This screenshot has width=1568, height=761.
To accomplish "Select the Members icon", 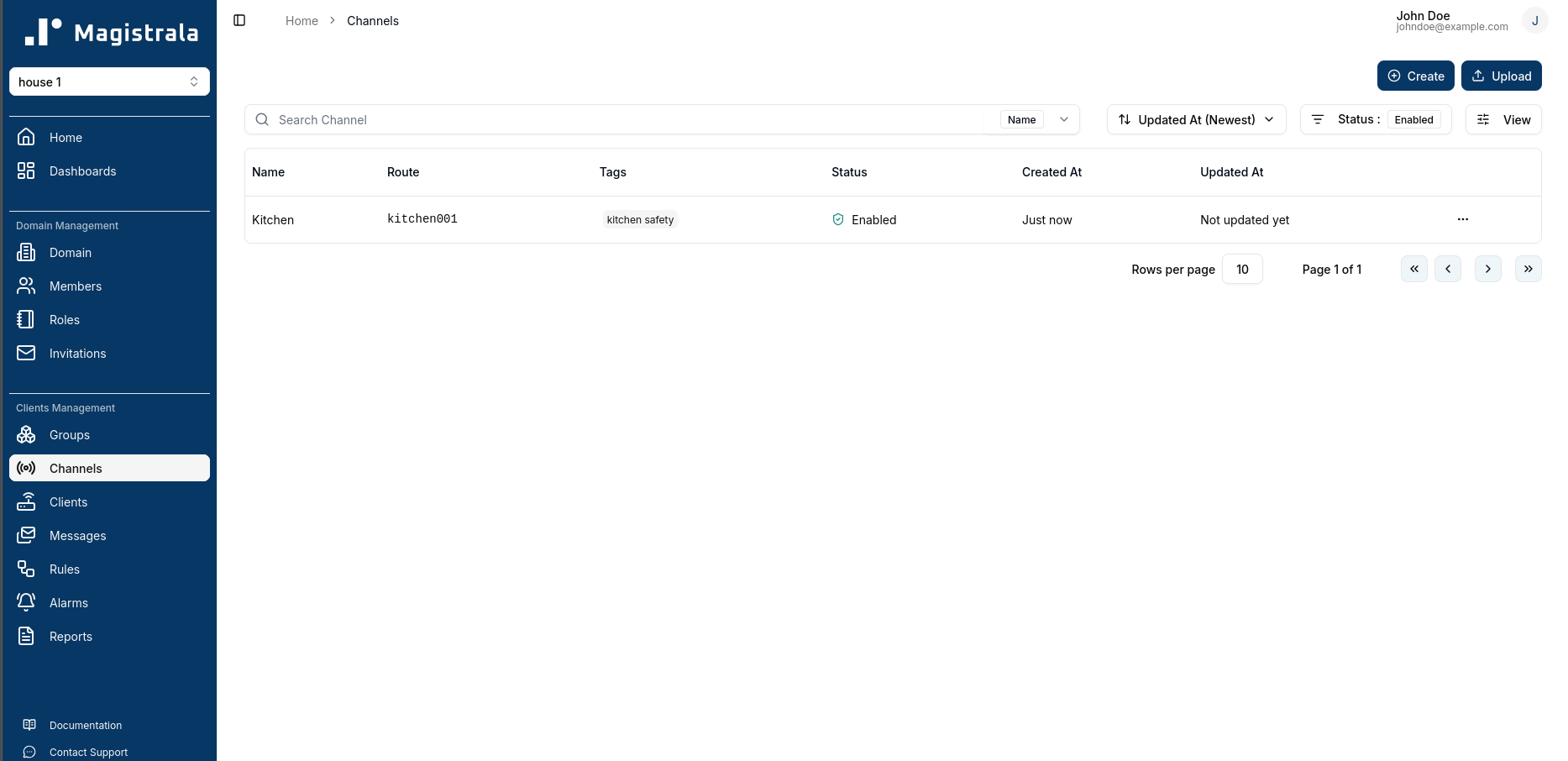I will click(26, 286).
